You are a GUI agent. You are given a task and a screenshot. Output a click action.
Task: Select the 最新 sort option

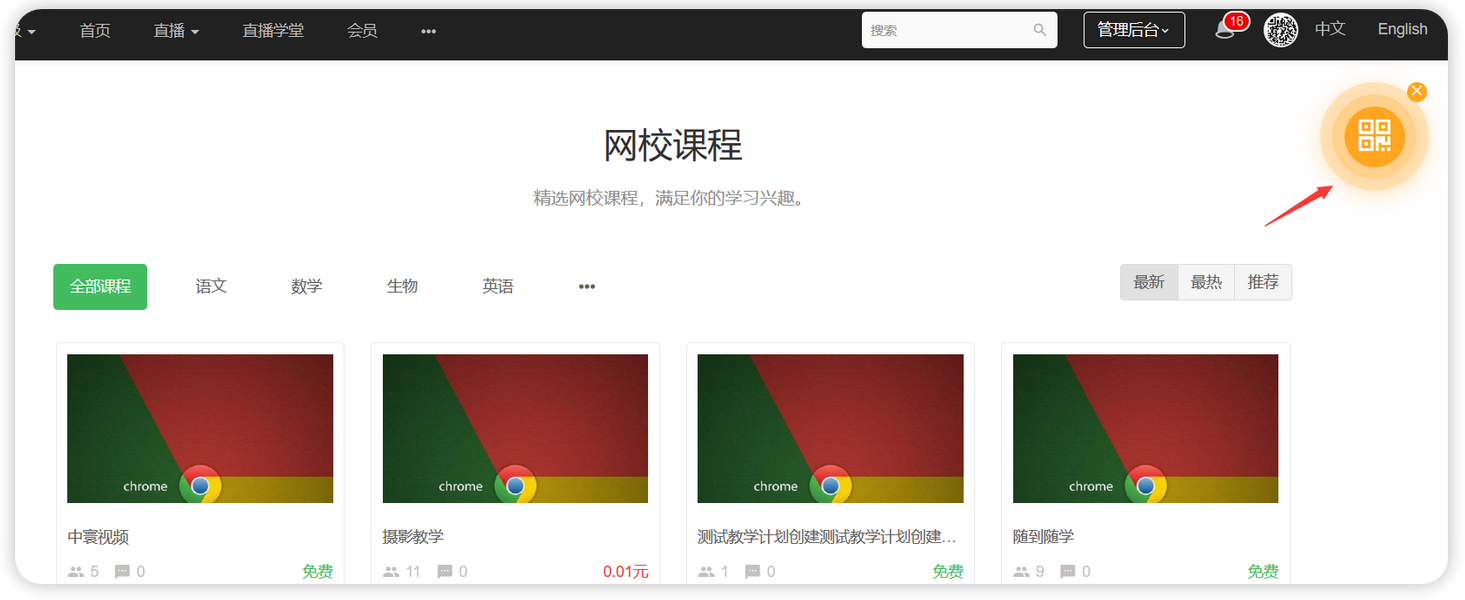[1149, 282]
